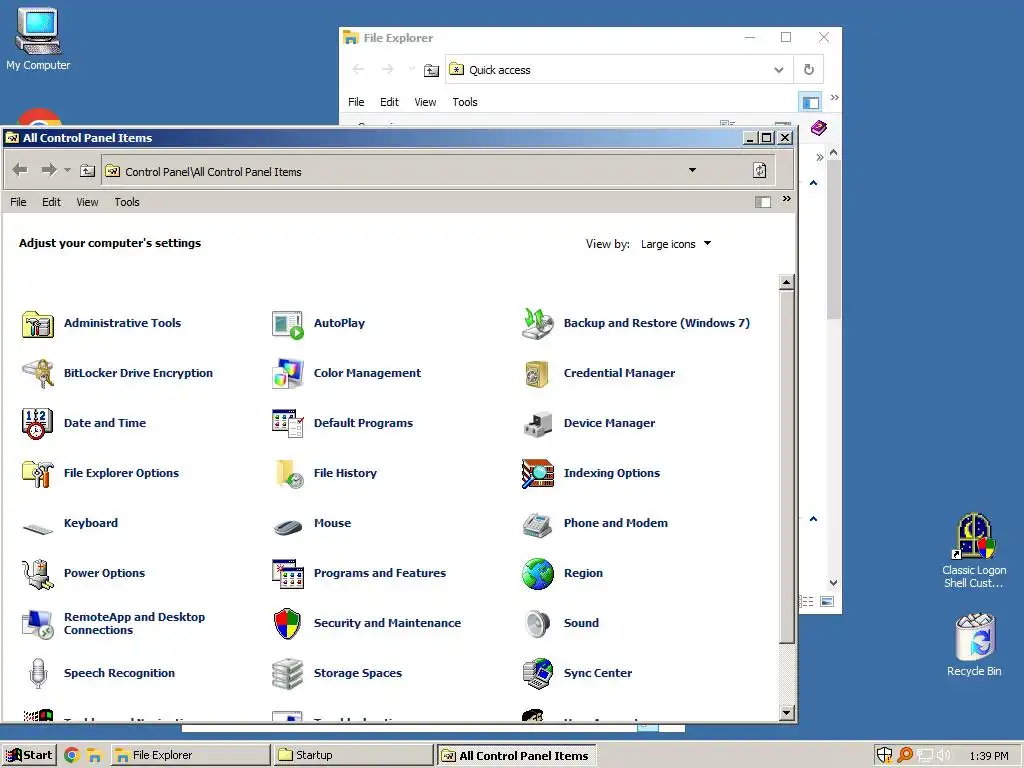Image resolution: width=1024 pixels, height=768 pixels.
Task: Open the File menu in Control Panel
Action: [x=18, y=202]
